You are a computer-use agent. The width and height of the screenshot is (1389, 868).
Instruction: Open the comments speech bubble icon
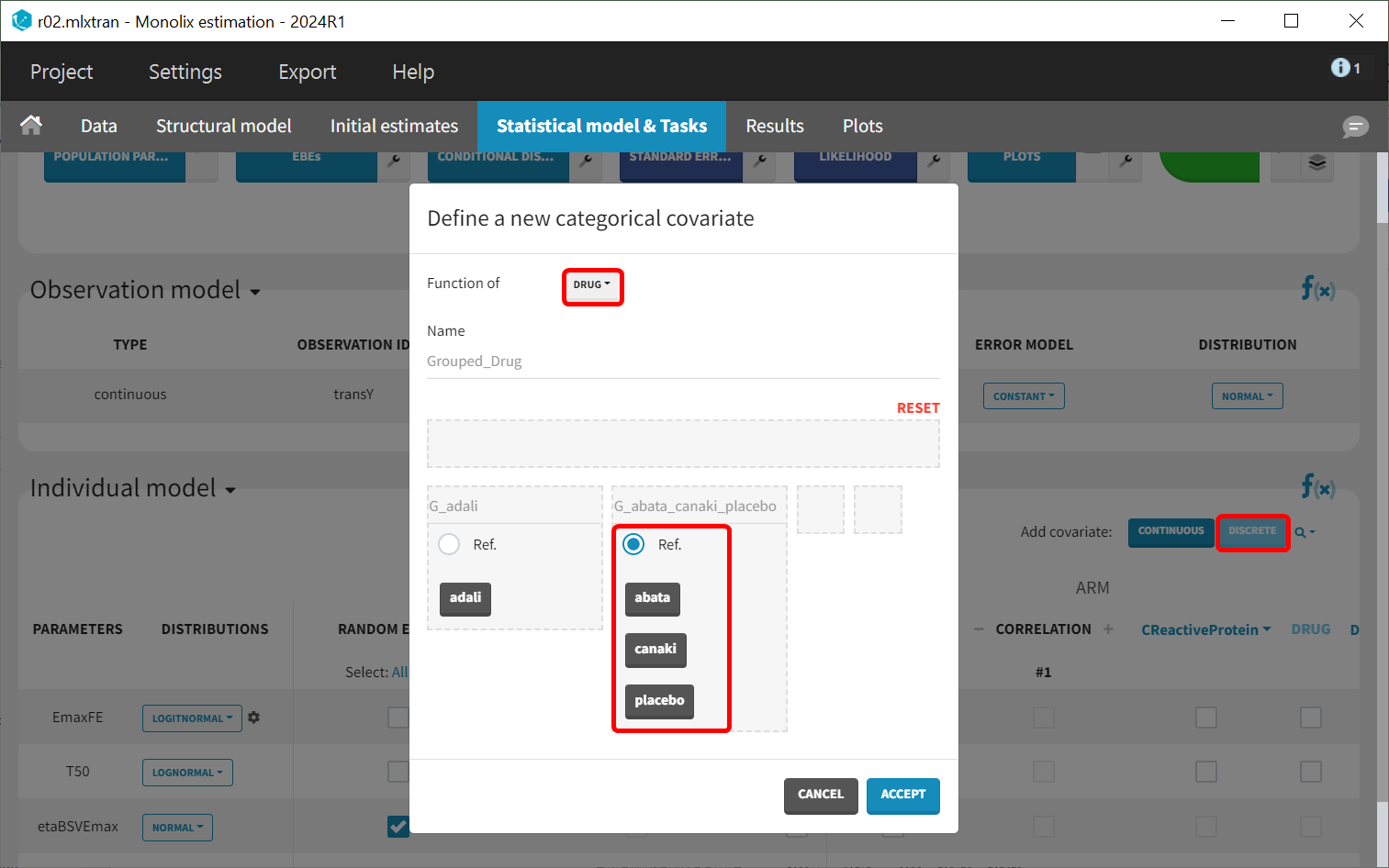[1355, 127]
